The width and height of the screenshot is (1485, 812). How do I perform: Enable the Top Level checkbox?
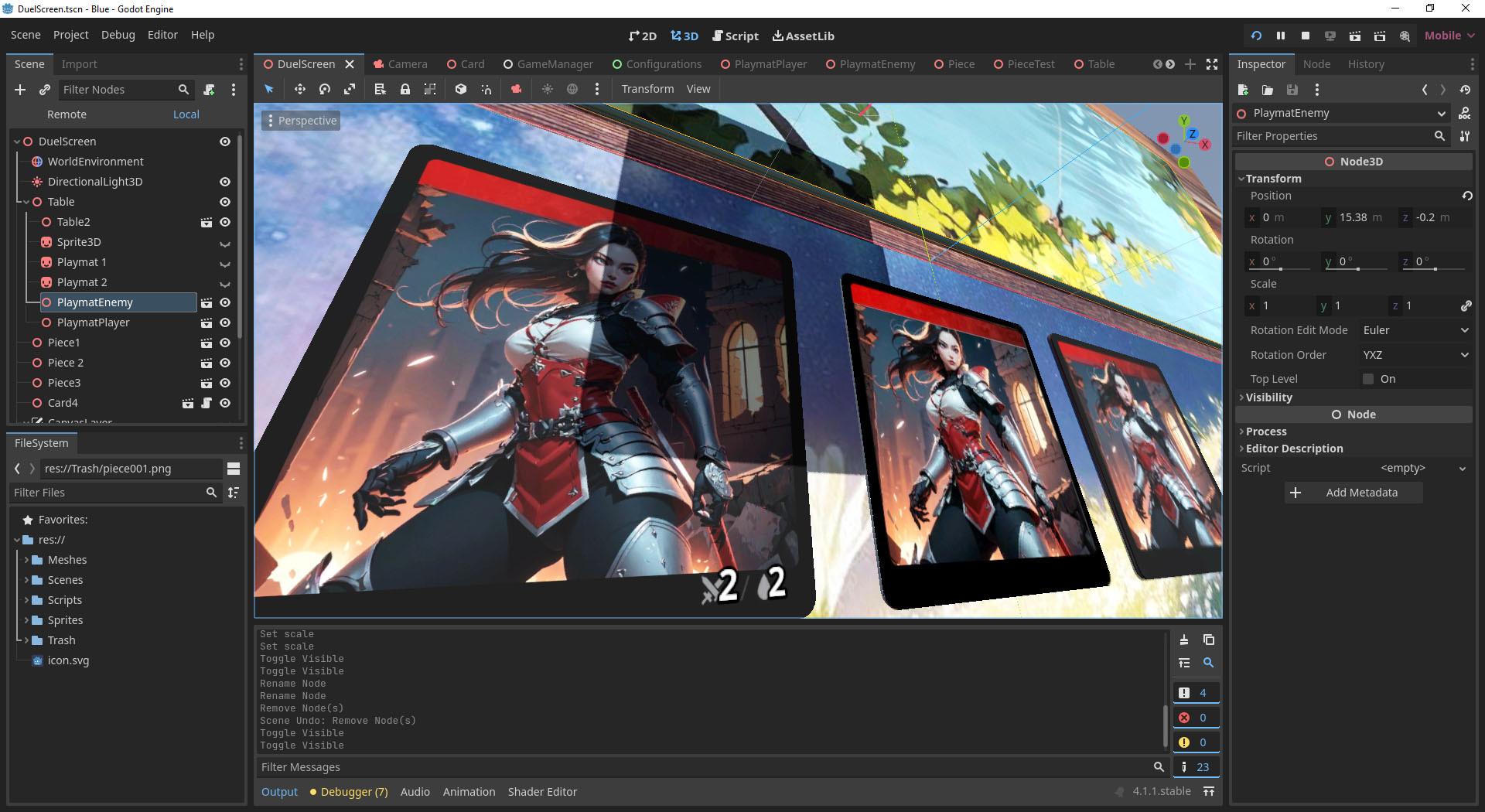1368,379
